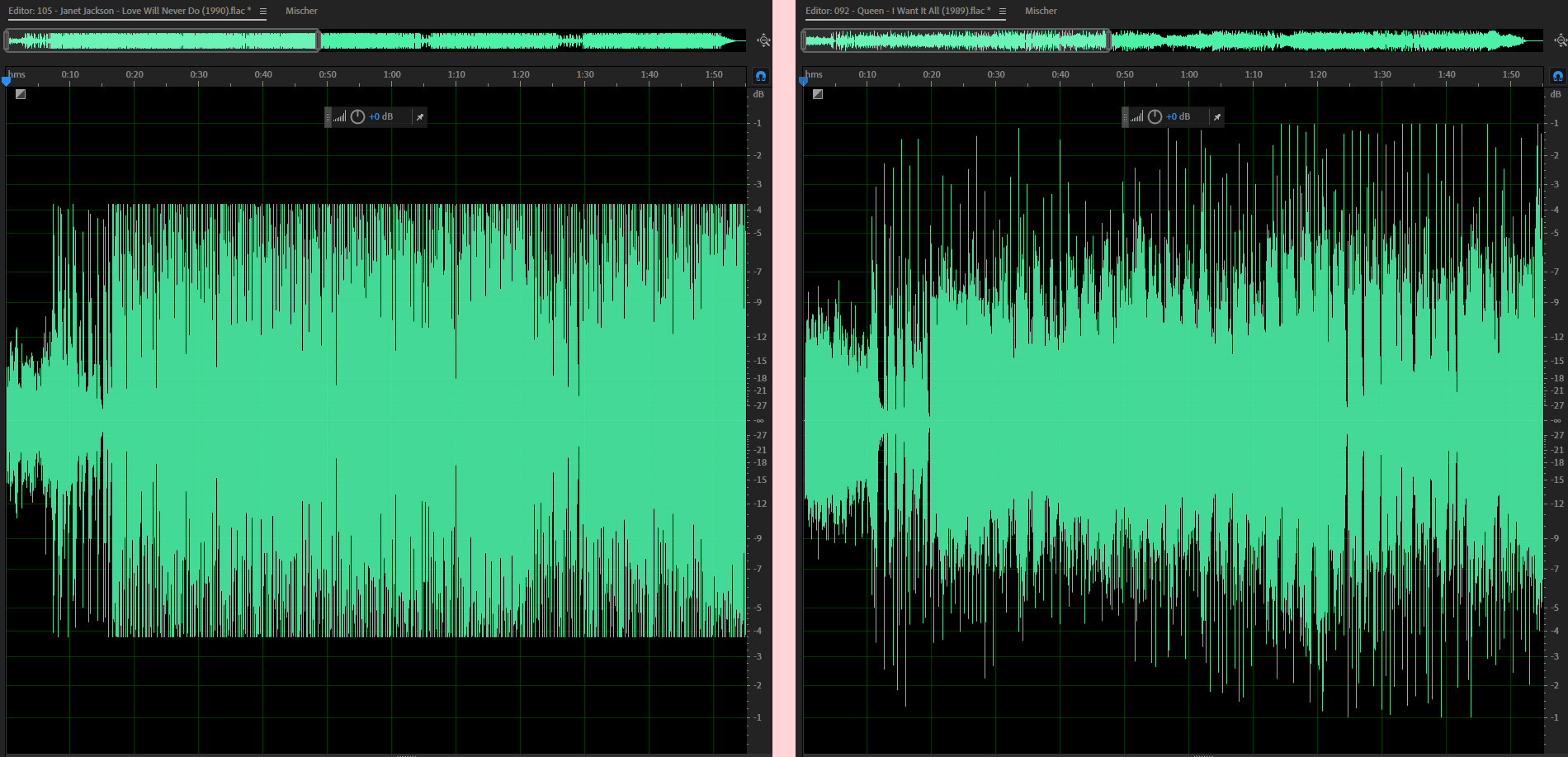Select the Janet Jackson Love Will Never Do editor tab
The width and height of the screenshot is (1568, 757).
pos(130,12)
